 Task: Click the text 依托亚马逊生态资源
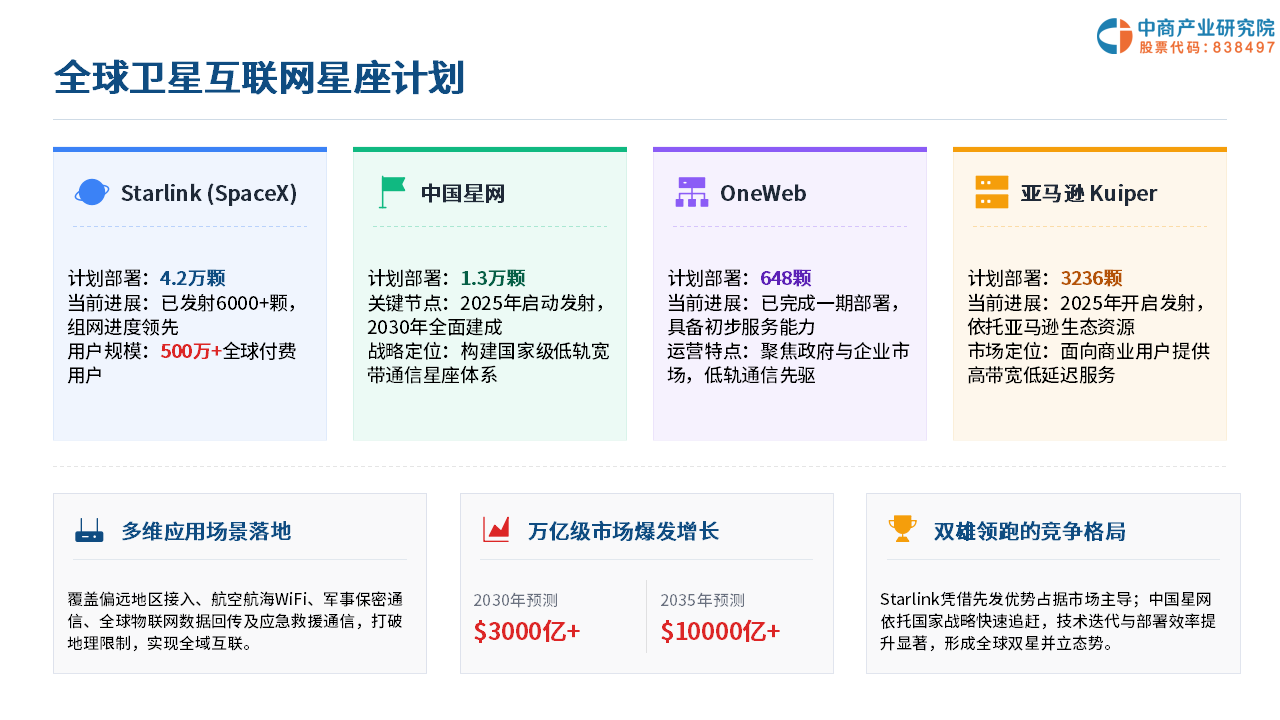click(x=1051, y=327)
